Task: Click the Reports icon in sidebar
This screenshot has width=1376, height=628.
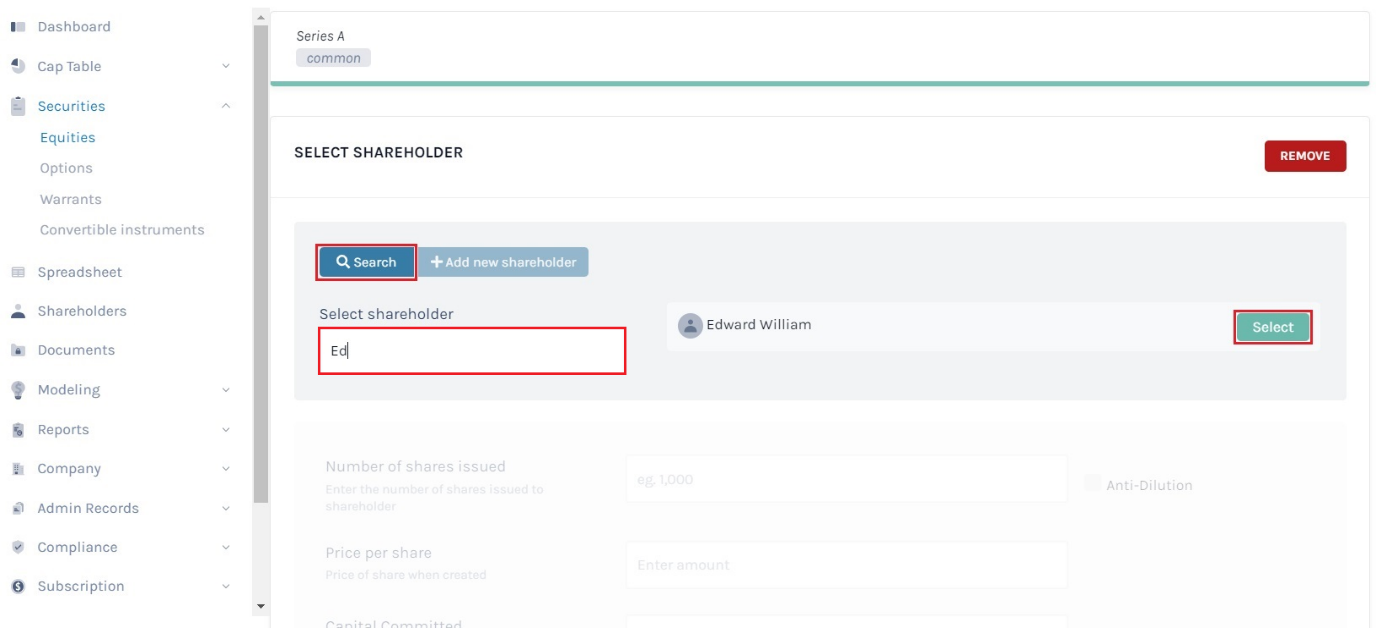Action: [17, 430]
